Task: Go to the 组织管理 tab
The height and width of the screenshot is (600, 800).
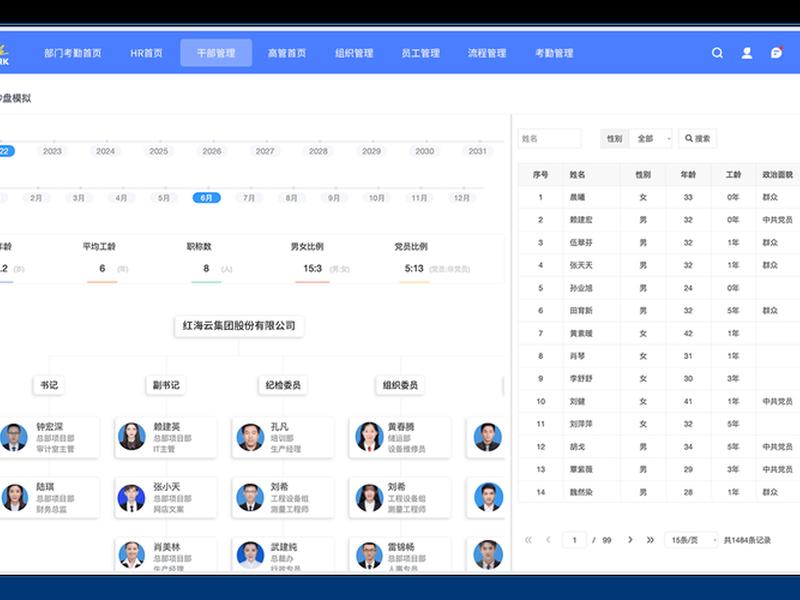Action: (x=354, y=53)
